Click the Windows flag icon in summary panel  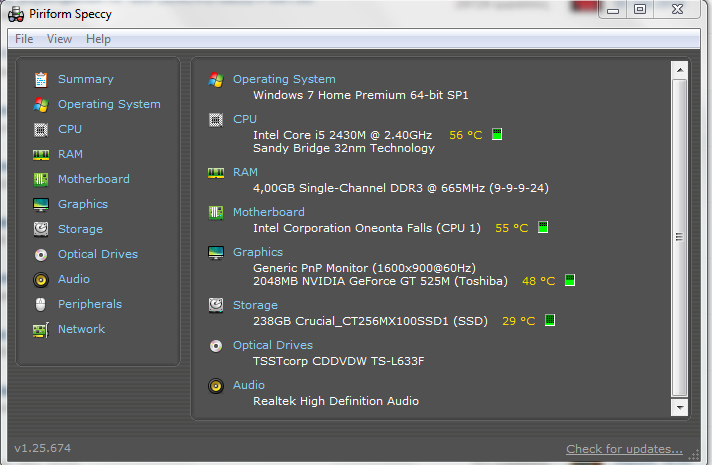(x=216, y=80)
